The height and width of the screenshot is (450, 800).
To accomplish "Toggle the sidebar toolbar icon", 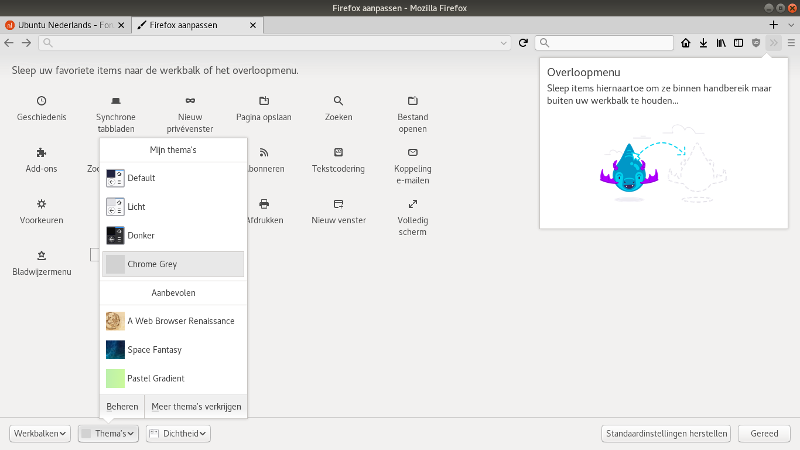I will tap(738, 43).
